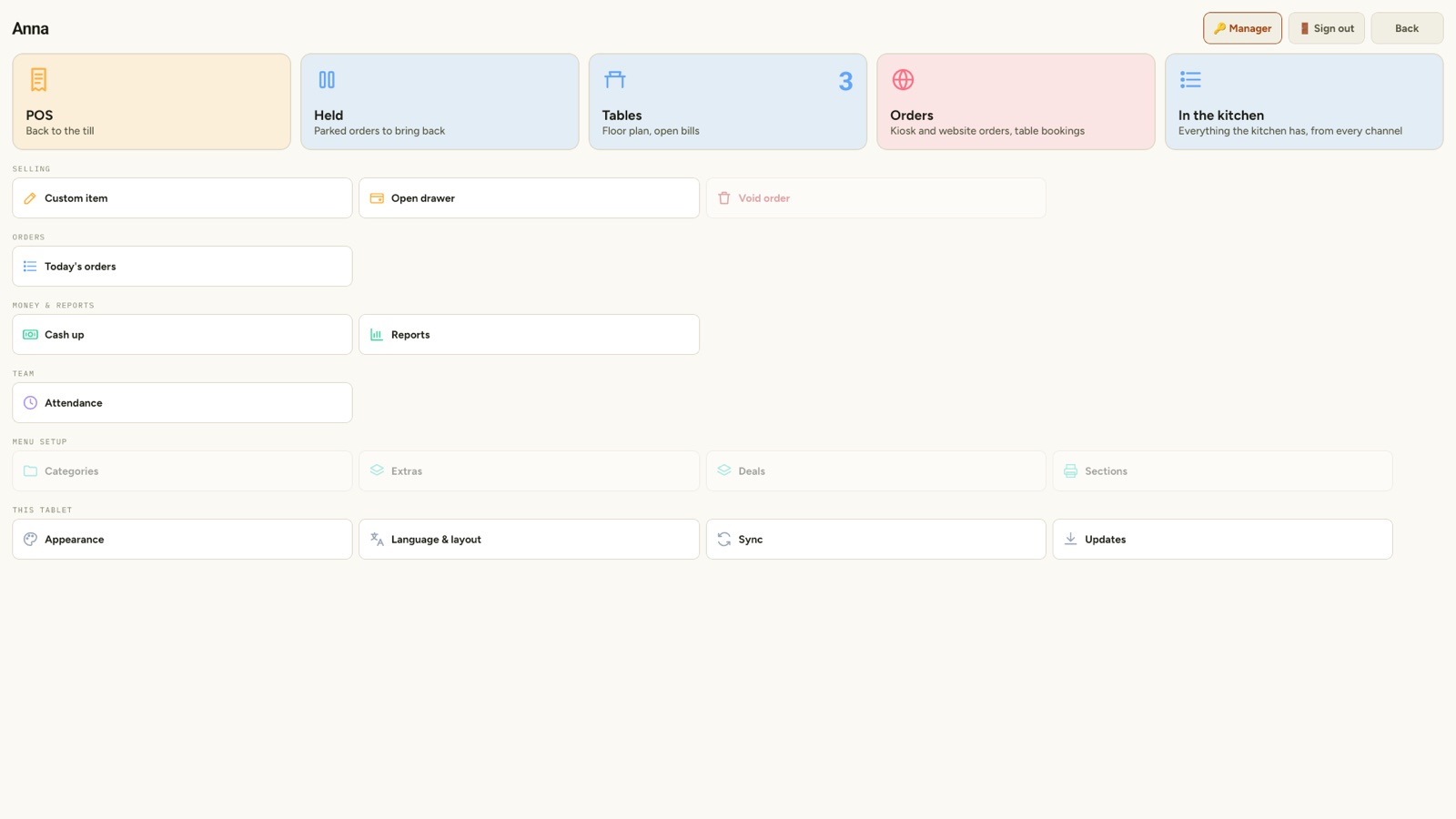
Task: Select the Sync label
Action: click(x=751, y=540)
